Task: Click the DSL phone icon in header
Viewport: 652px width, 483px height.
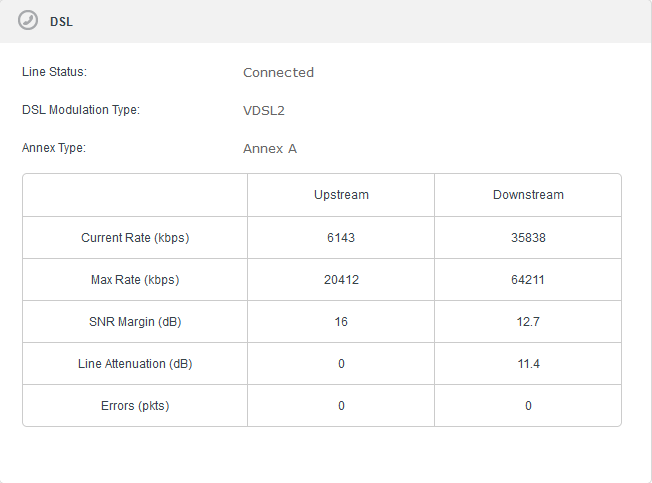Action: coord(28,21)
